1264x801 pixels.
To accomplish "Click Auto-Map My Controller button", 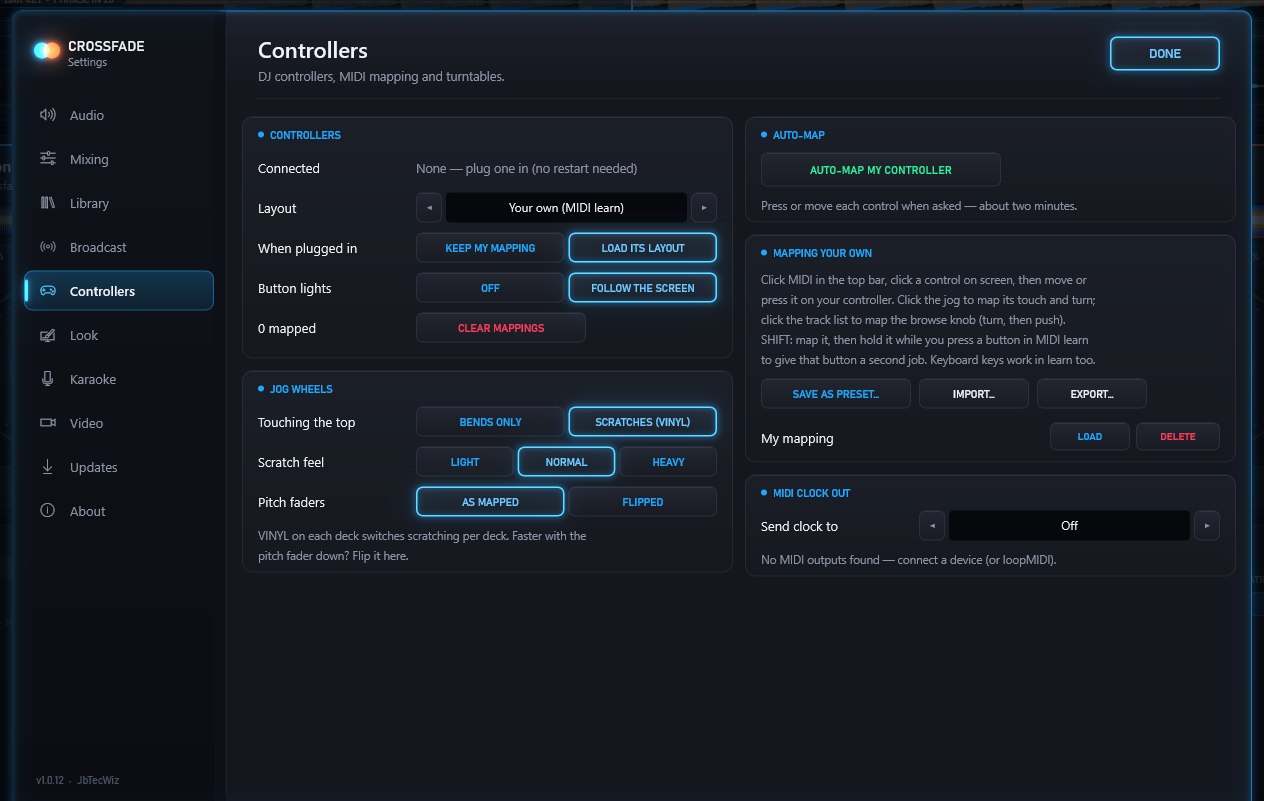I will click(x=881, y=170).
